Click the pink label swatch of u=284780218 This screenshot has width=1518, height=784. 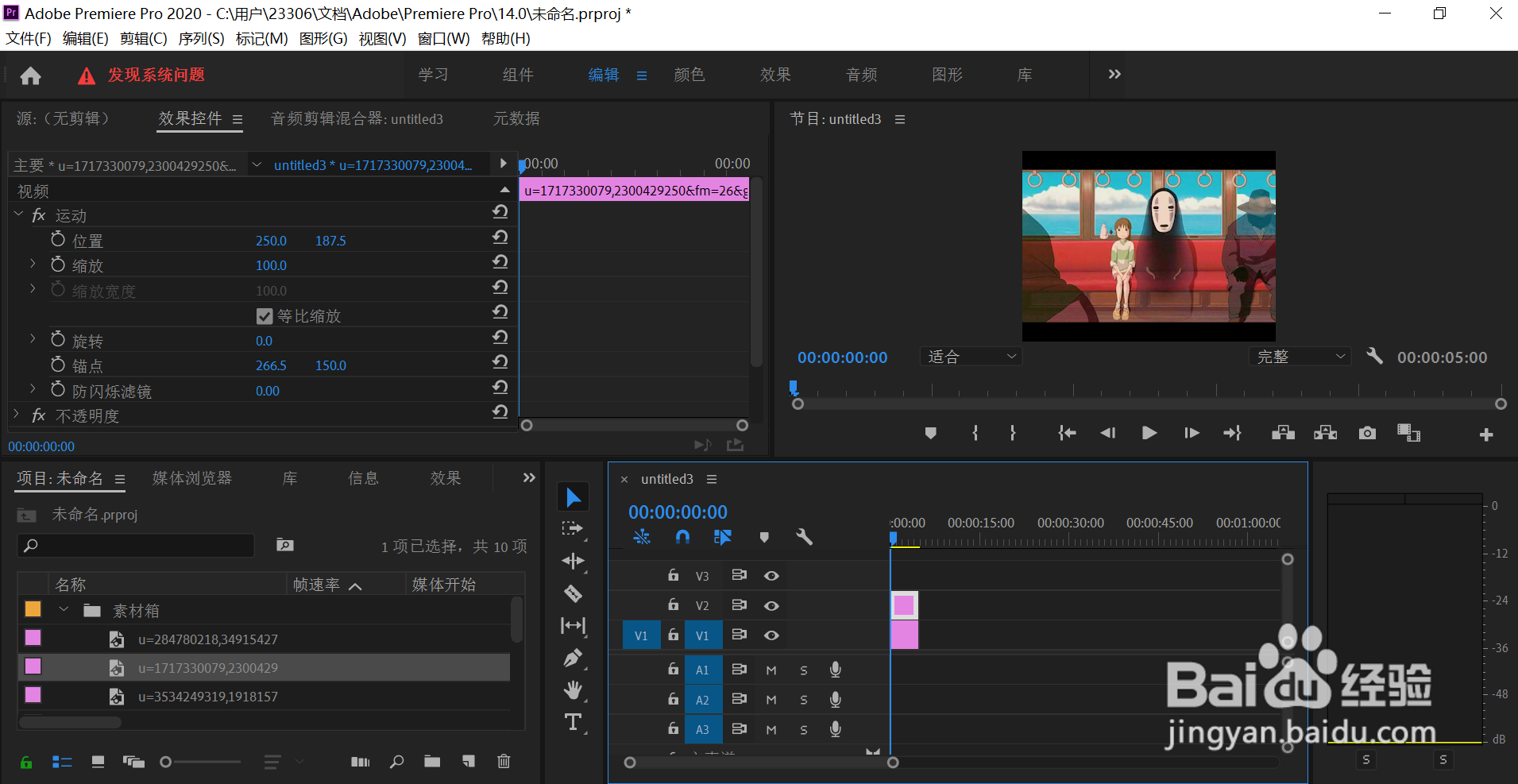(33, 638)
